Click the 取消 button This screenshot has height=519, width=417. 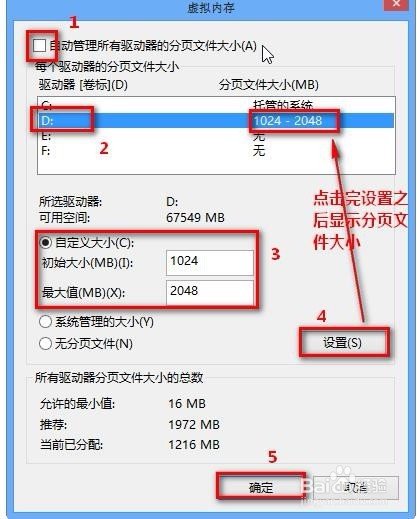pos(356,488)
